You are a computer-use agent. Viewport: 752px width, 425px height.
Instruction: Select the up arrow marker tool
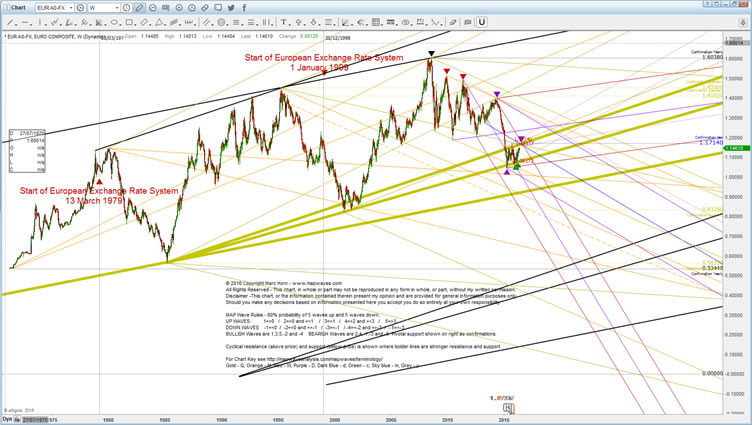tap(298, 22)
